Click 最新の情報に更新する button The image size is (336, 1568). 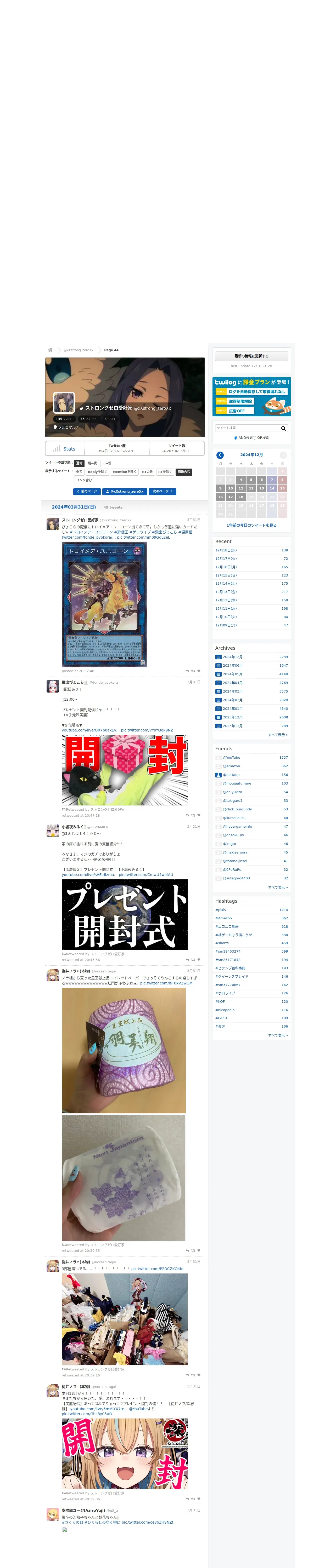[x=251, y=356]
